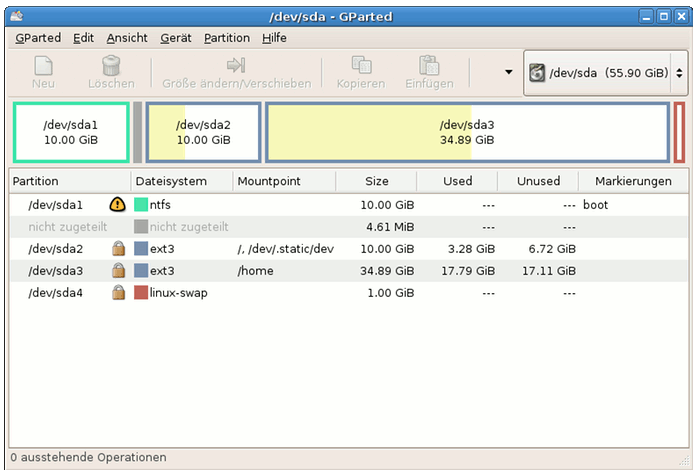Image resolution: width=696 pixels, height=473 pixels.
Task: Click the Größe ändern/Verschieben arrow icon
Action: (x=236, y=65)
